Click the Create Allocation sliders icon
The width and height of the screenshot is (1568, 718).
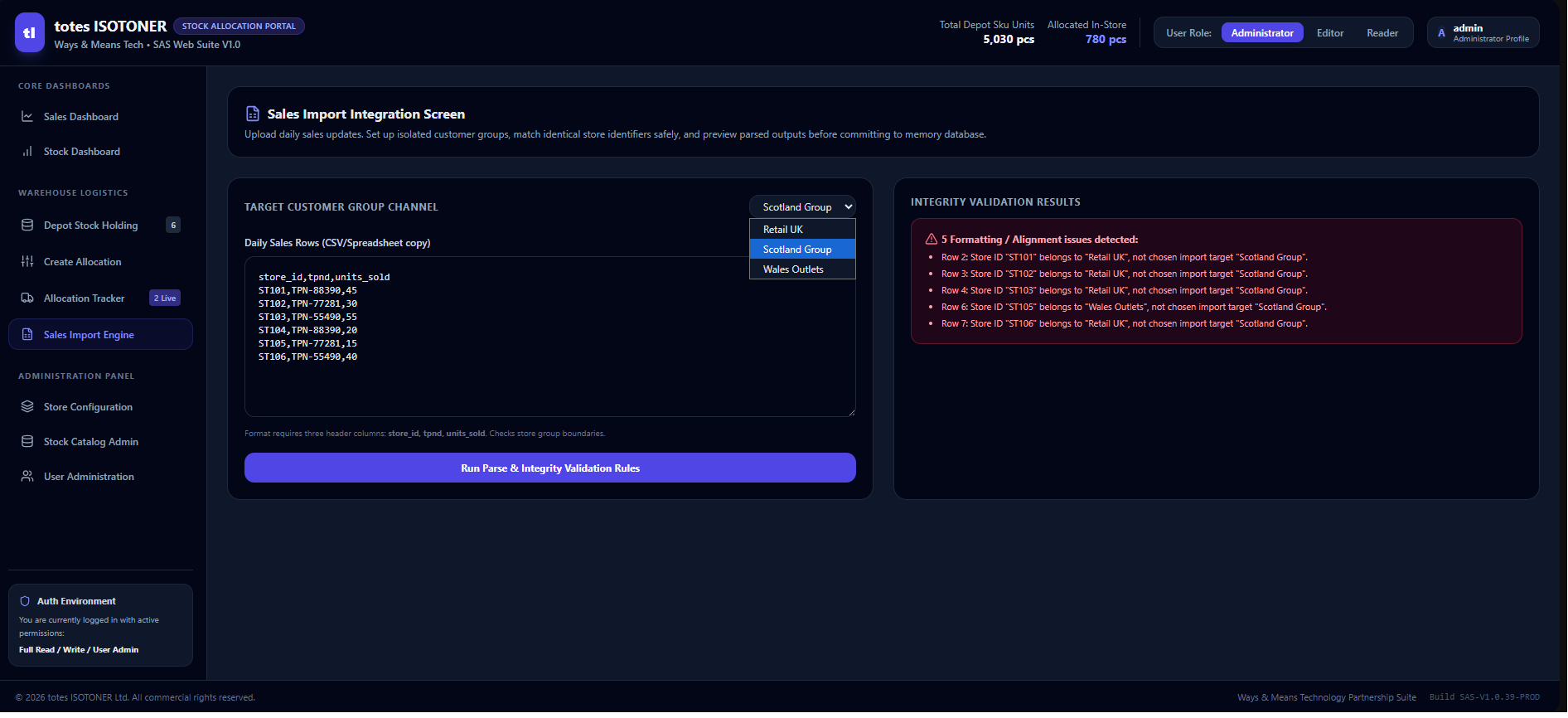tap(27, 262)
